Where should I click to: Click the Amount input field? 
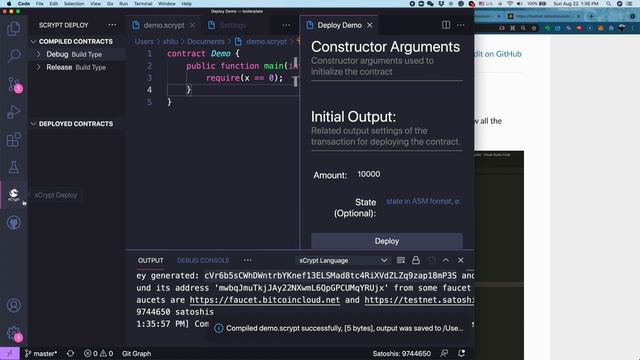(x=408, y=175)
